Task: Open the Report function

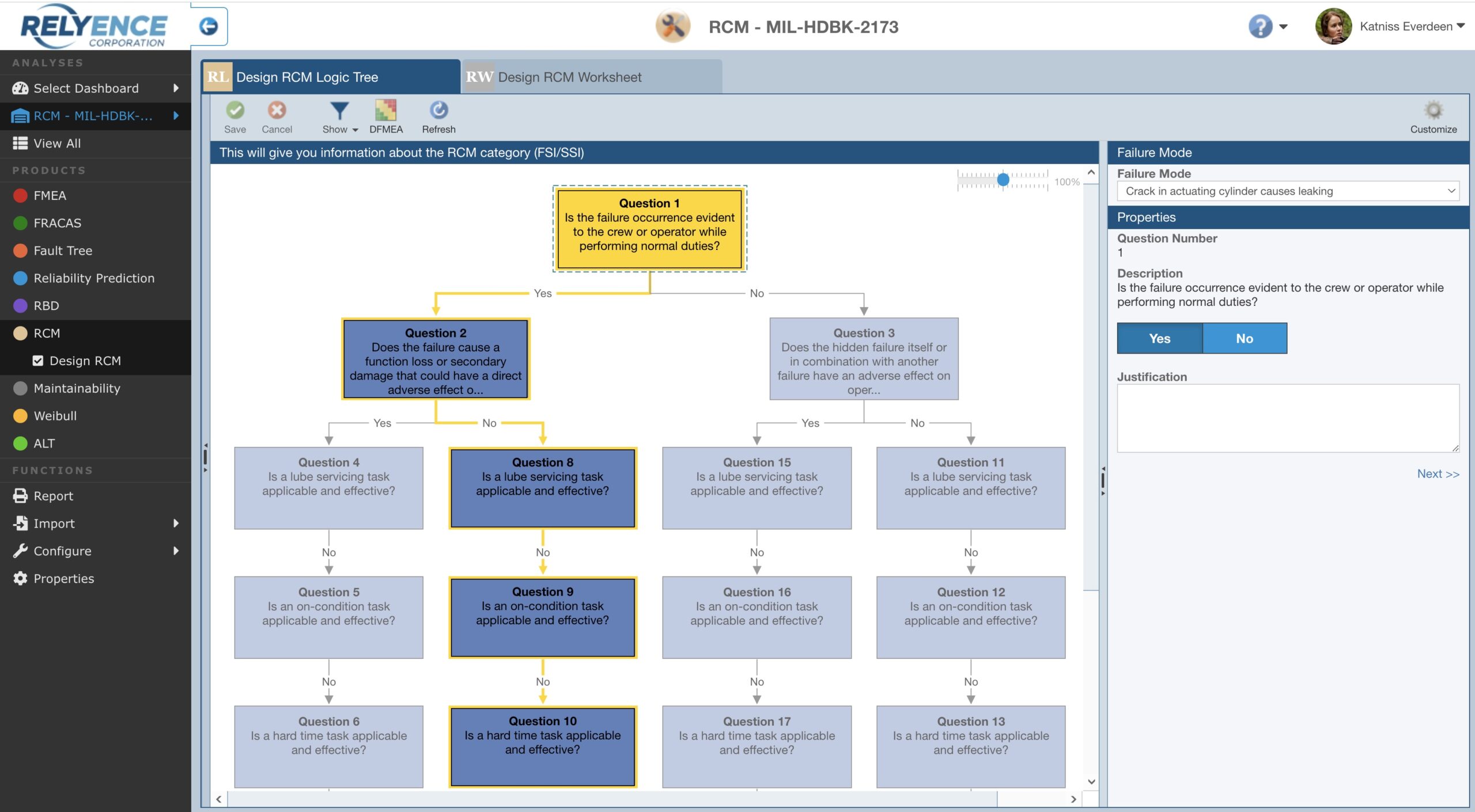Action: (x=52, y=496)
